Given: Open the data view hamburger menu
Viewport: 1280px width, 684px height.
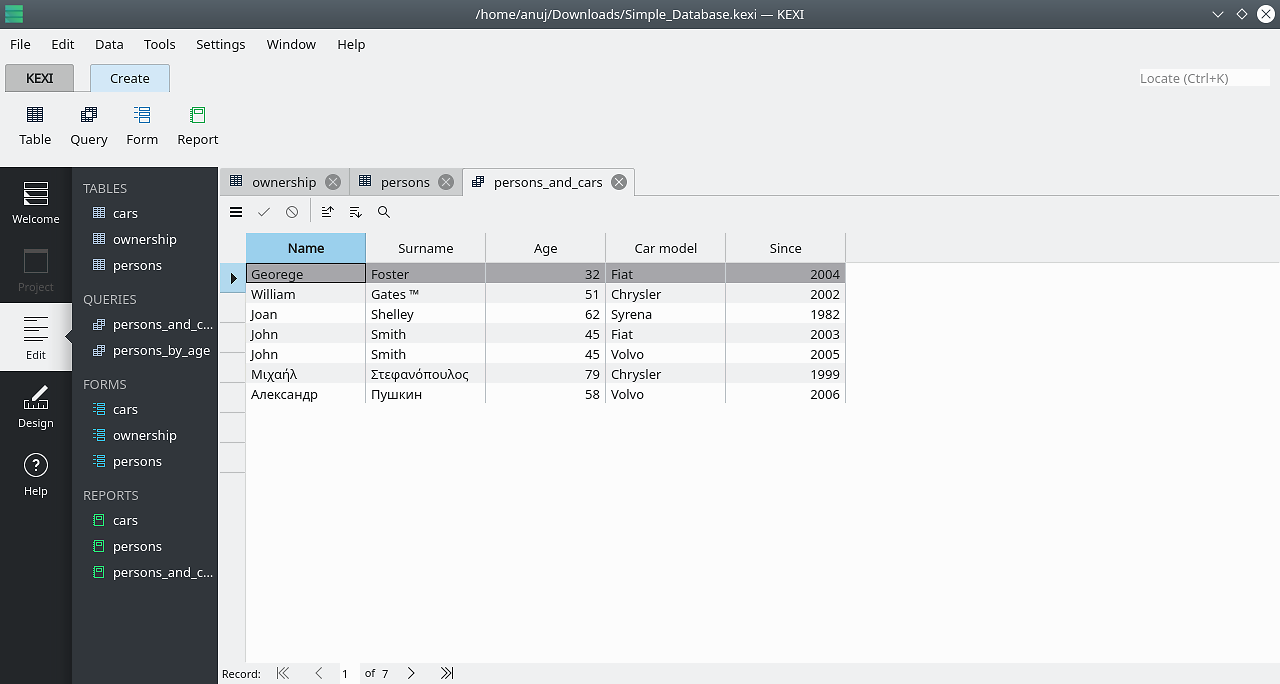Looking at the screenshot, I should point(236,212).
